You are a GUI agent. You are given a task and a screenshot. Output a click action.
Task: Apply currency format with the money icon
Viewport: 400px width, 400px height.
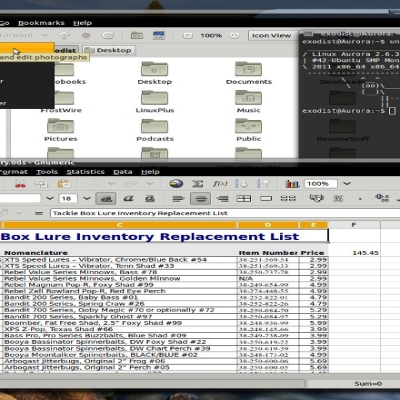coord(316,198)
